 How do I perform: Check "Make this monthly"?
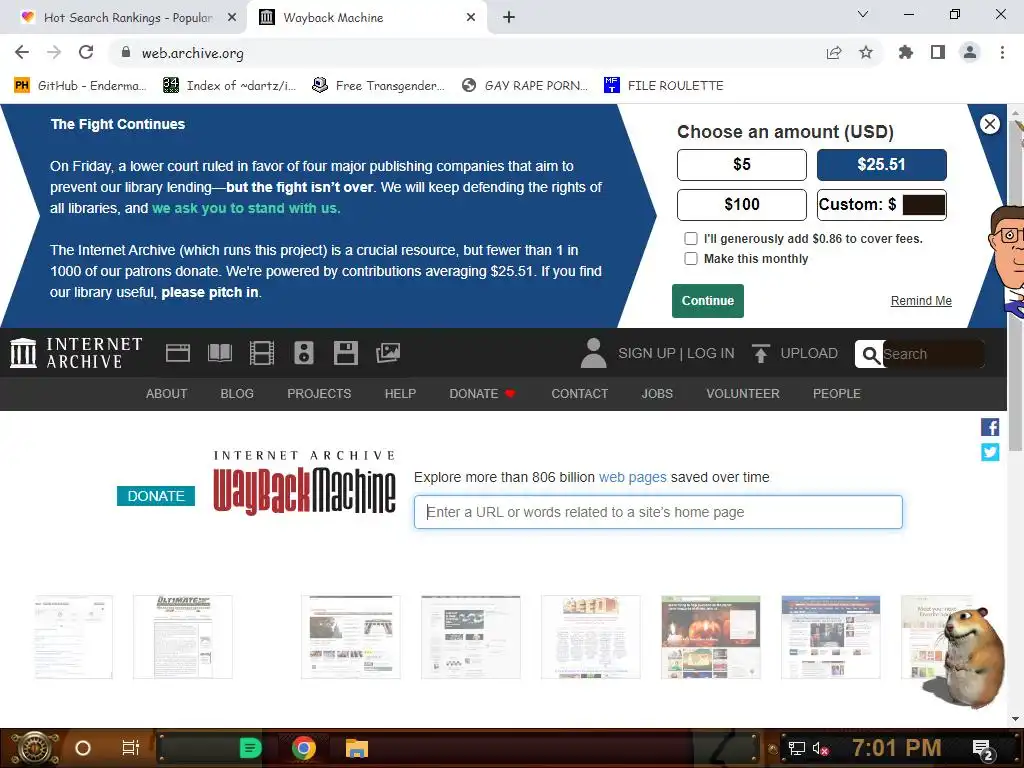pos(691,259)
